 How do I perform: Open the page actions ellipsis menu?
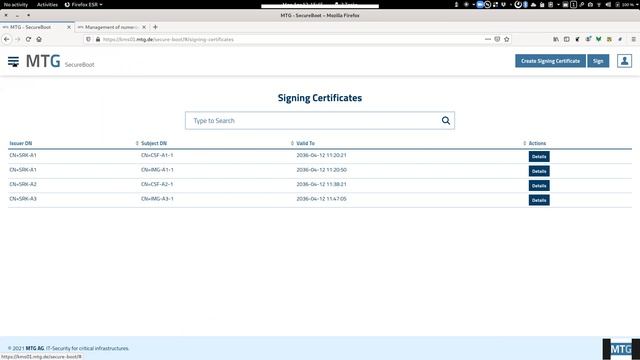(488, 39)
